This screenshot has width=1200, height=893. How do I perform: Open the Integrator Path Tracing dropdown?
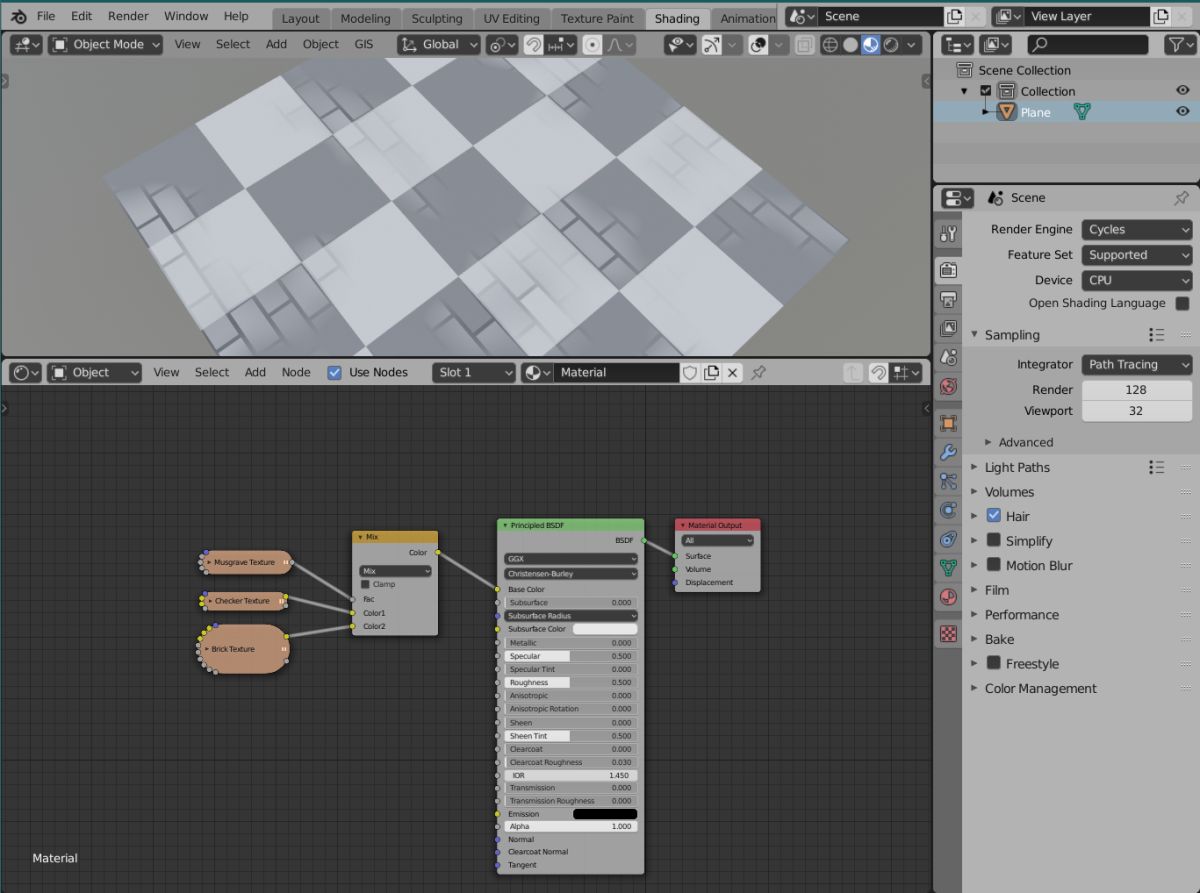click(x=1137, y=365)
